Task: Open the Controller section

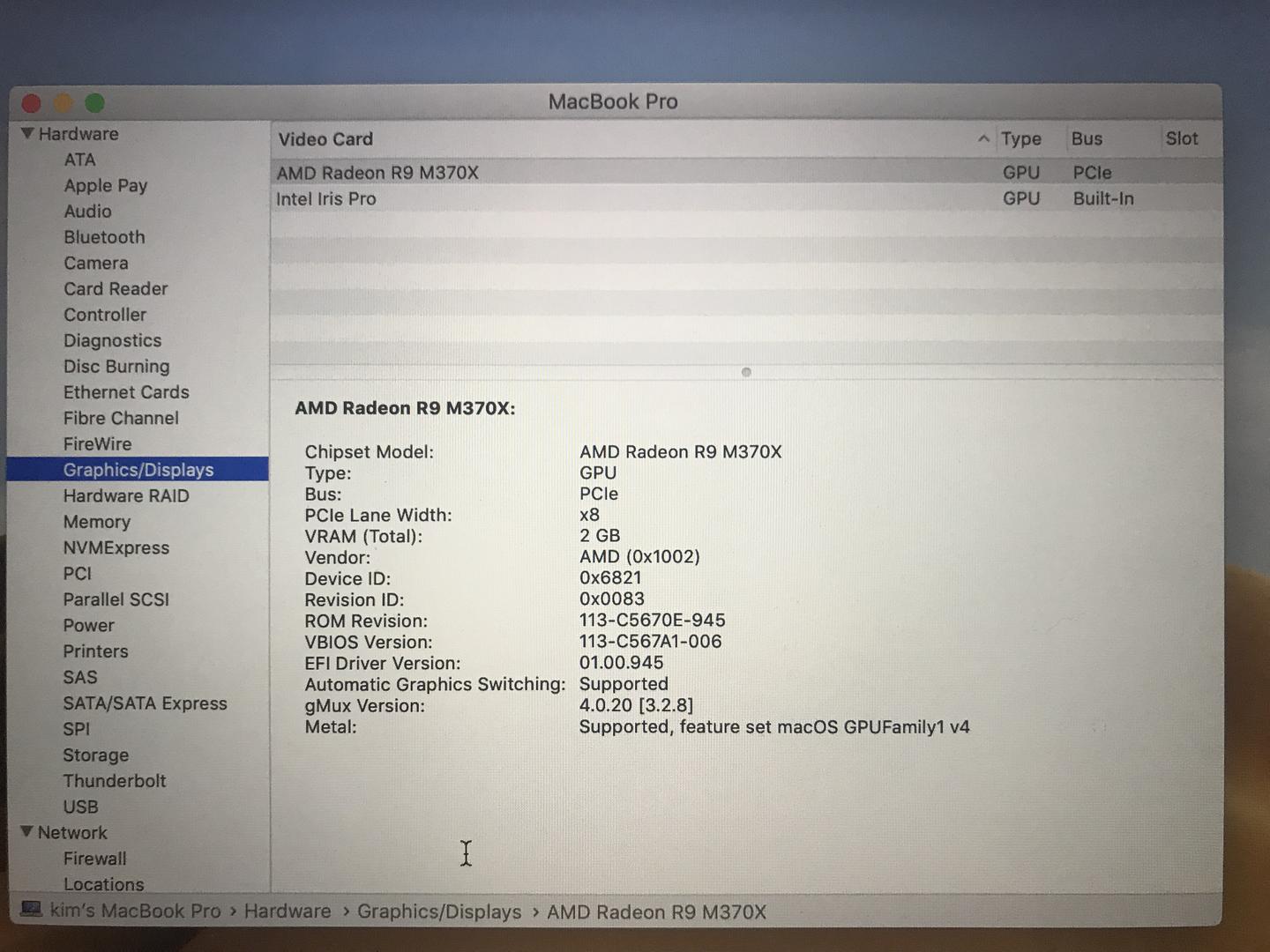Action: (x=105, y=315)
